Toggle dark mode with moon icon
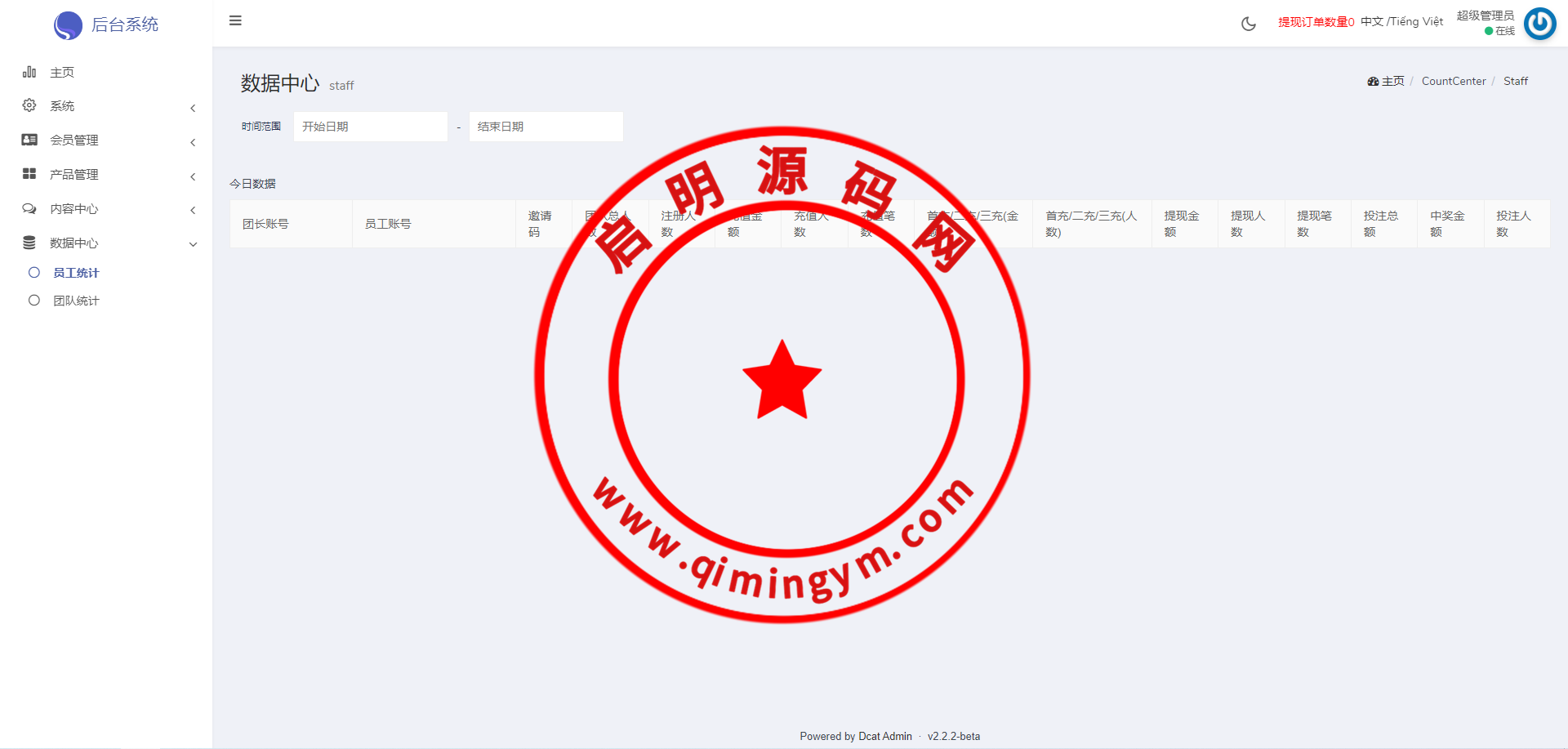Image resolution: width=1568 pixels, height=749 pixels. pos(1248,24)
